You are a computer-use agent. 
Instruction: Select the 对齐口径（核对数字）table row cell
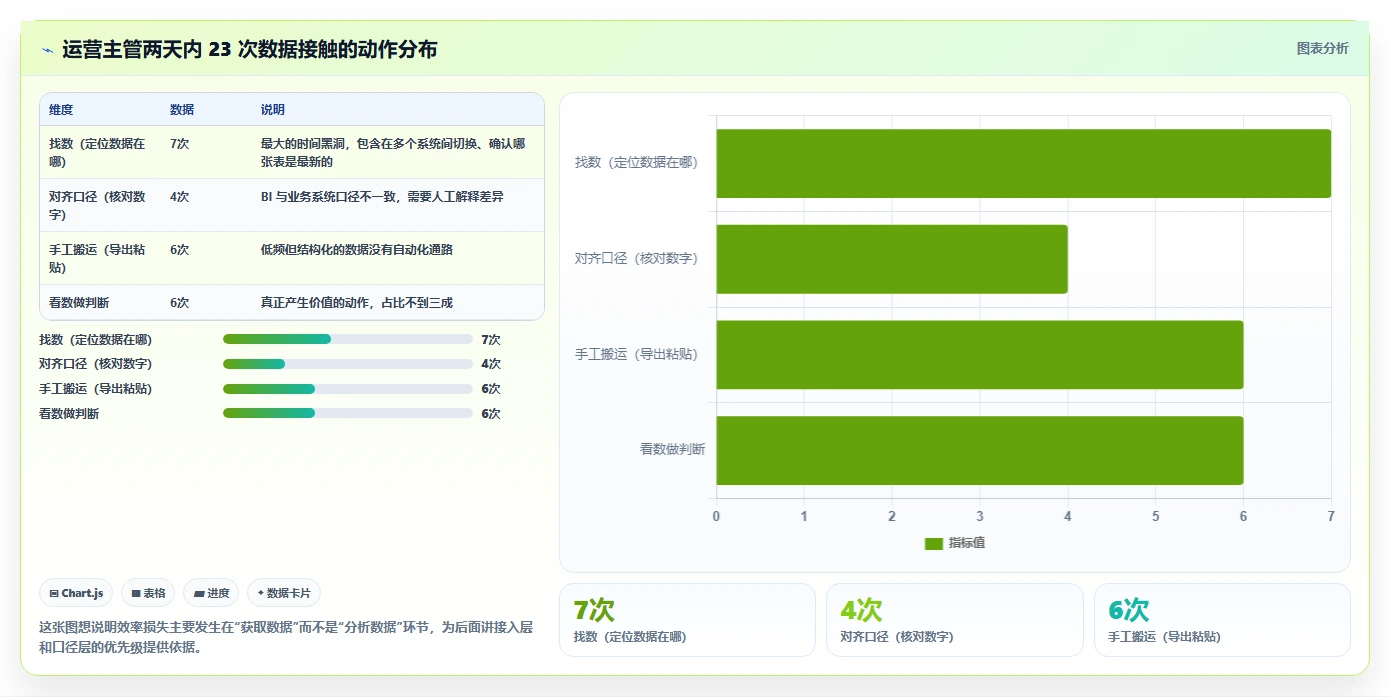[x=98, y=205]
